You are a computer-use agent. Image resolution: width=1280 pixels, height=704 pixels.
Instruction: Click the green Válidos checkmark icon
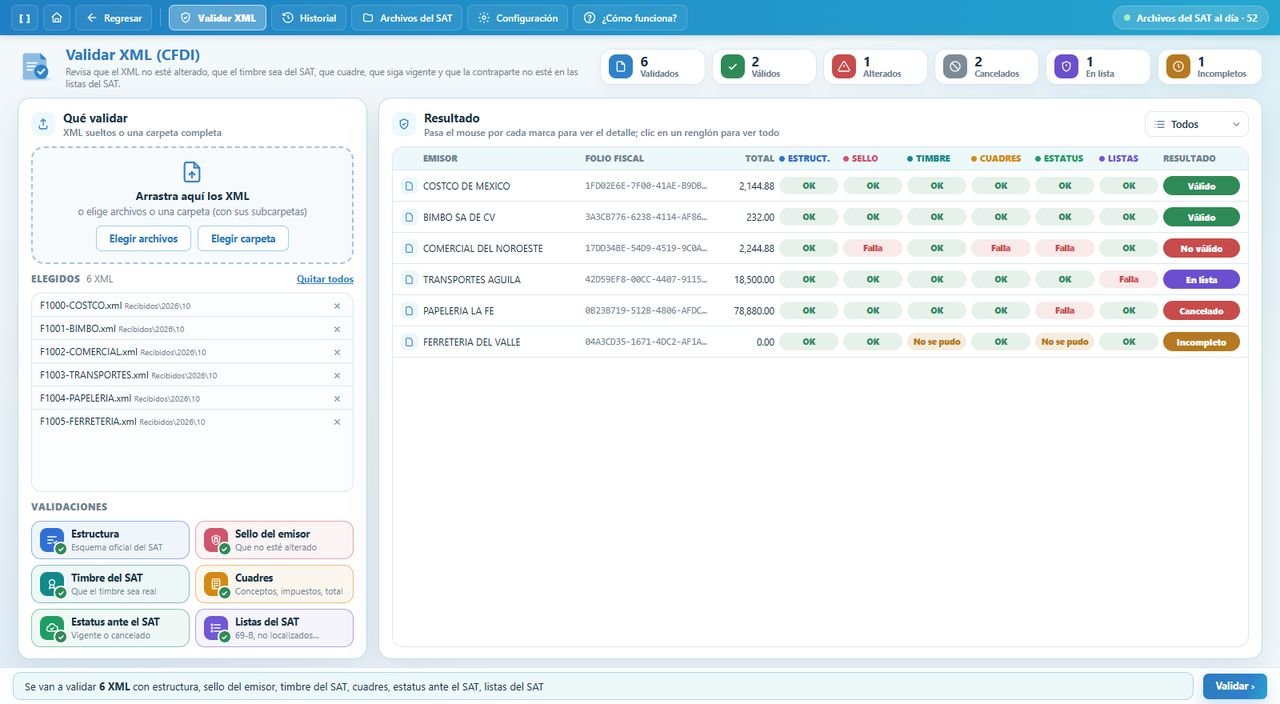click(x=733, y=67)
